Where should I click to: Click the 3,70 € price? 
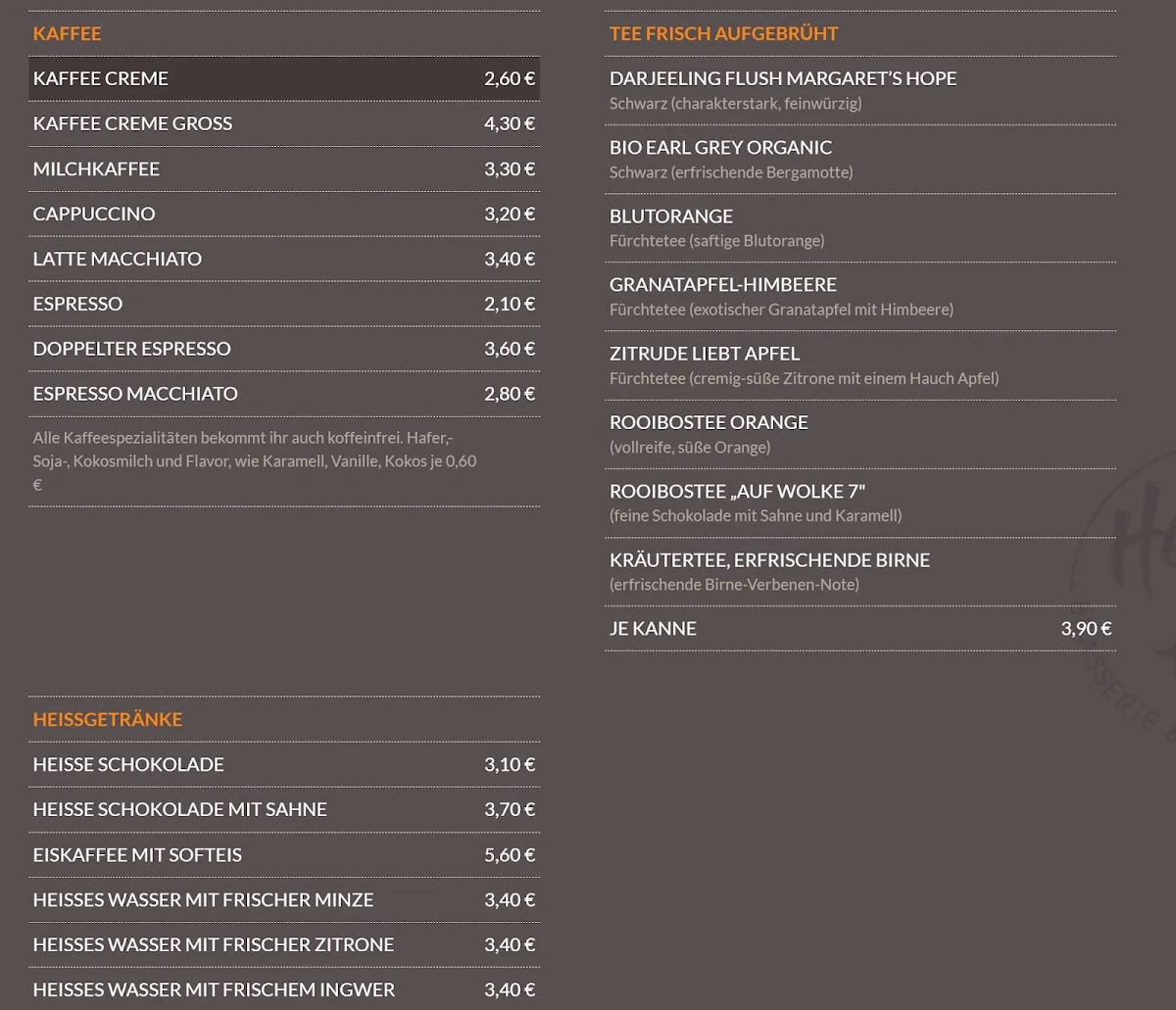point(510,809)
